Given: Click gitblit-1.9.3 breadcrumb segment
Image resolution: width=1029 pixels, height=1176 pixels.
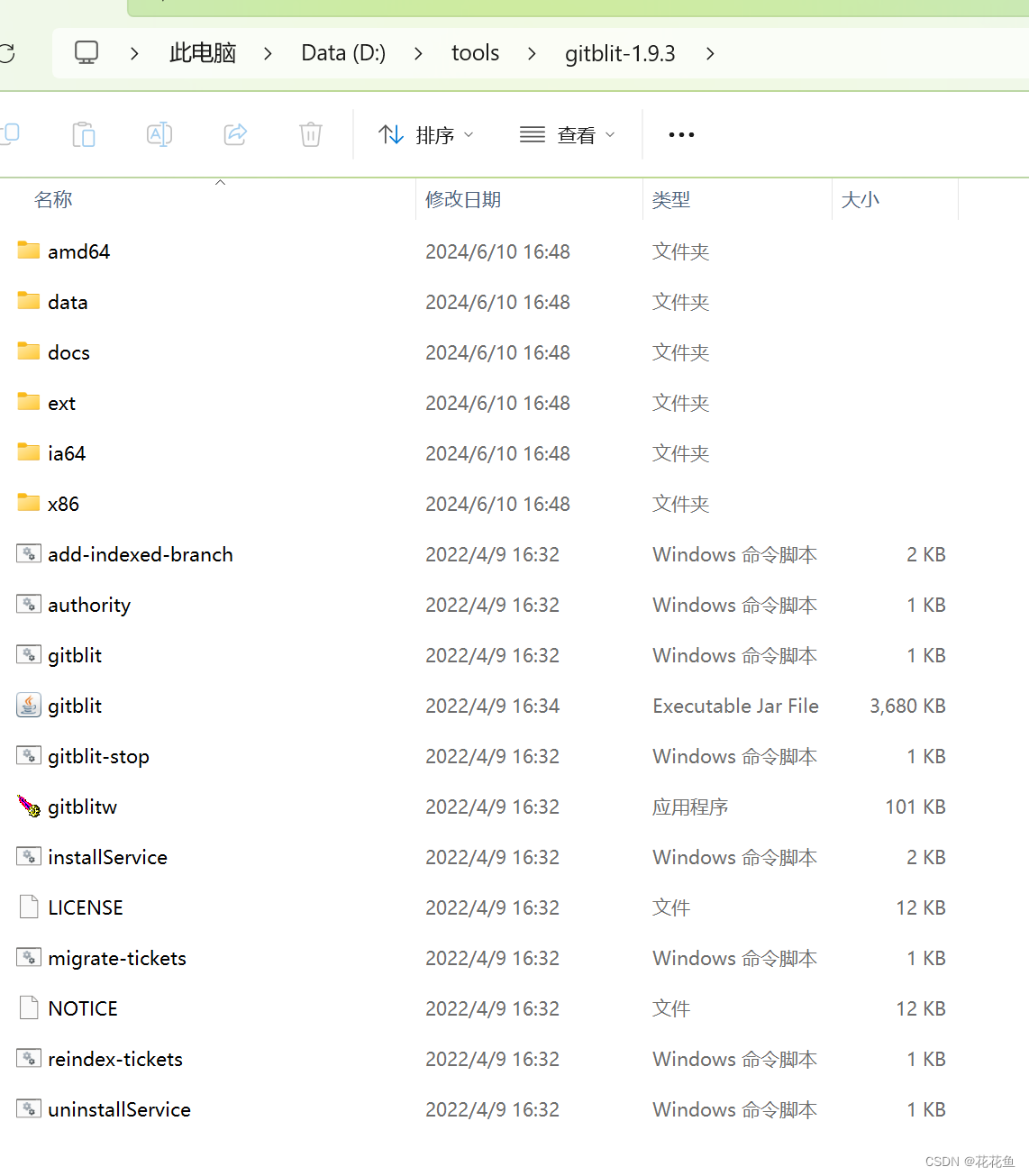Looking at the screenshot, I should 620,53.
